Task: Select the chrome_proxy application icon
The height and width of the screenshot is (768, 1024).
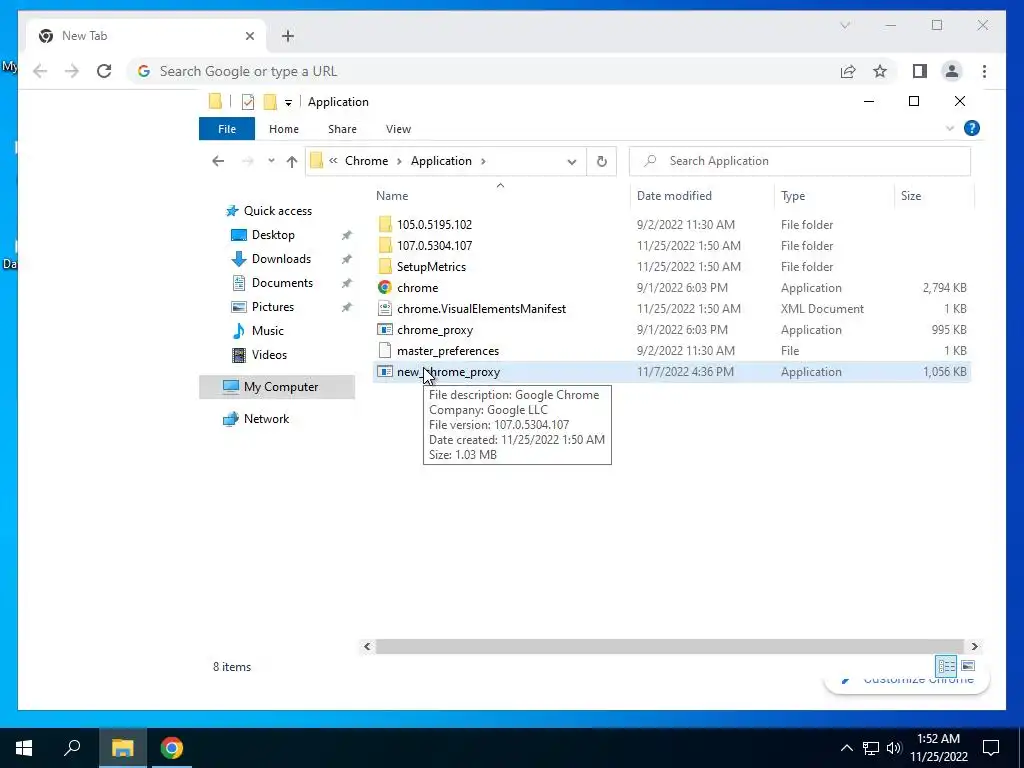Action: coord(385,330)
